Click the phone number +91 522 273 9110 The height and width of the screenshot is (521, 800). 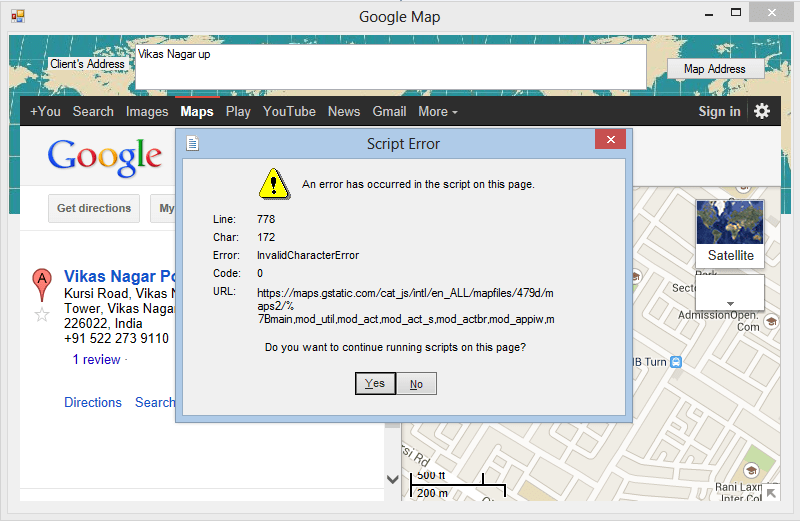coord(116,338)
